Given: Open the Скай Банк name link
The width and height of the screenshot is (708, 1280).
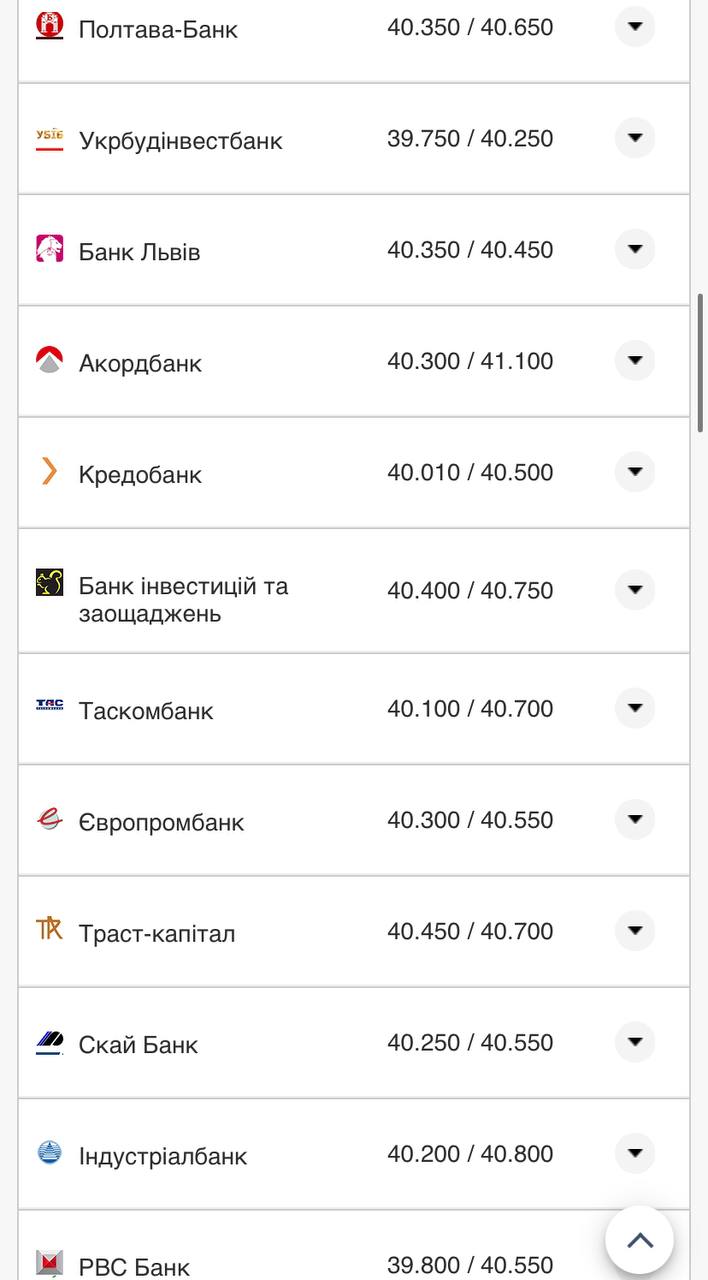Looking at the screenshot, I should pos(138,1045).
